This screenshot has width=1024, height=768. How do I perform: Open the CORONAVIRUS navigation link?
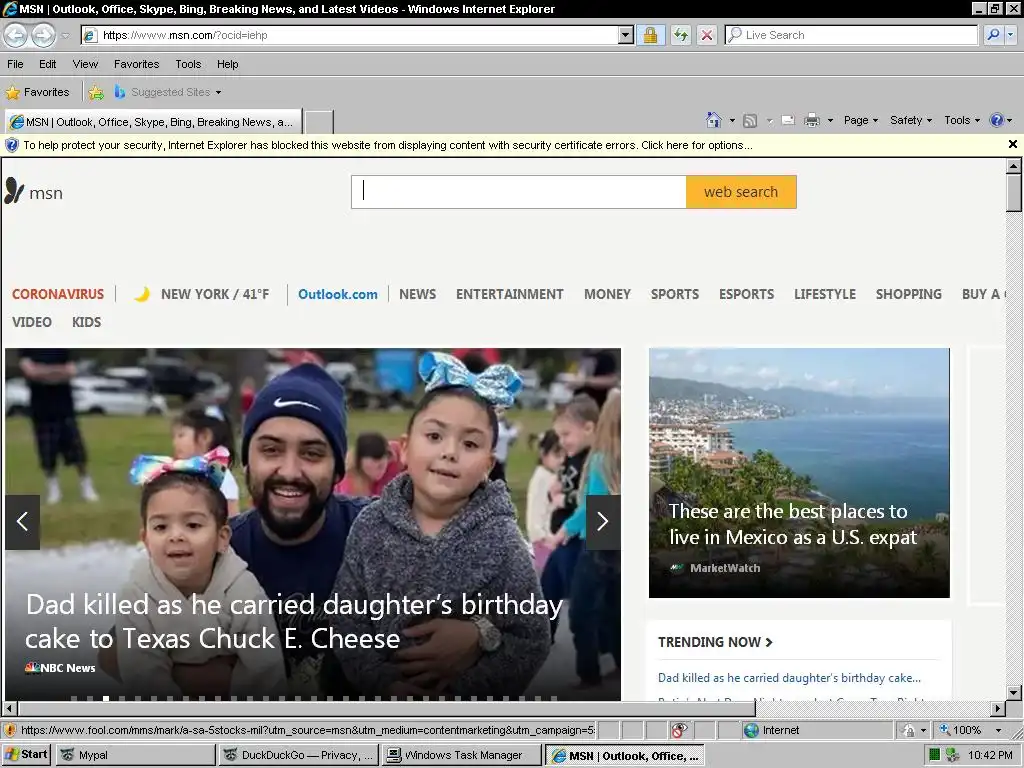coord(58,294)
